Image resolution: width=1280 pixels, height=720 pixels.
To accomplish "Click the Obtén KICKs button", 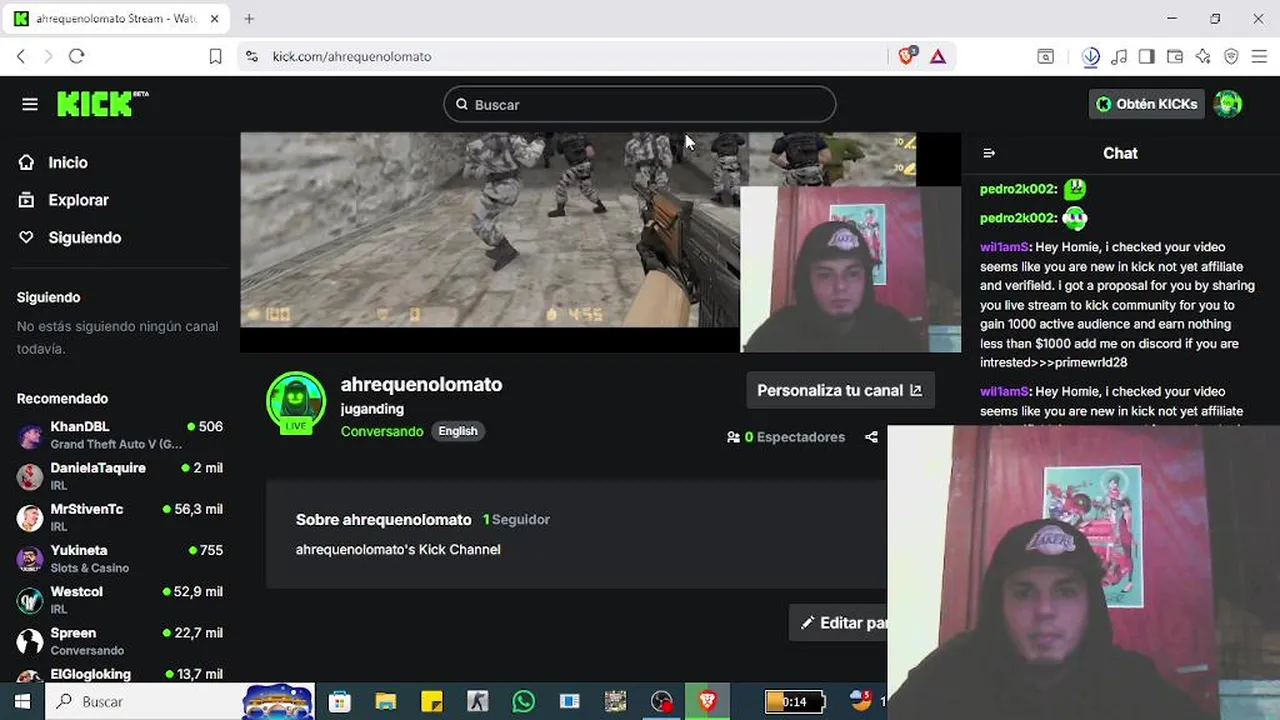I will [1146, 104].
